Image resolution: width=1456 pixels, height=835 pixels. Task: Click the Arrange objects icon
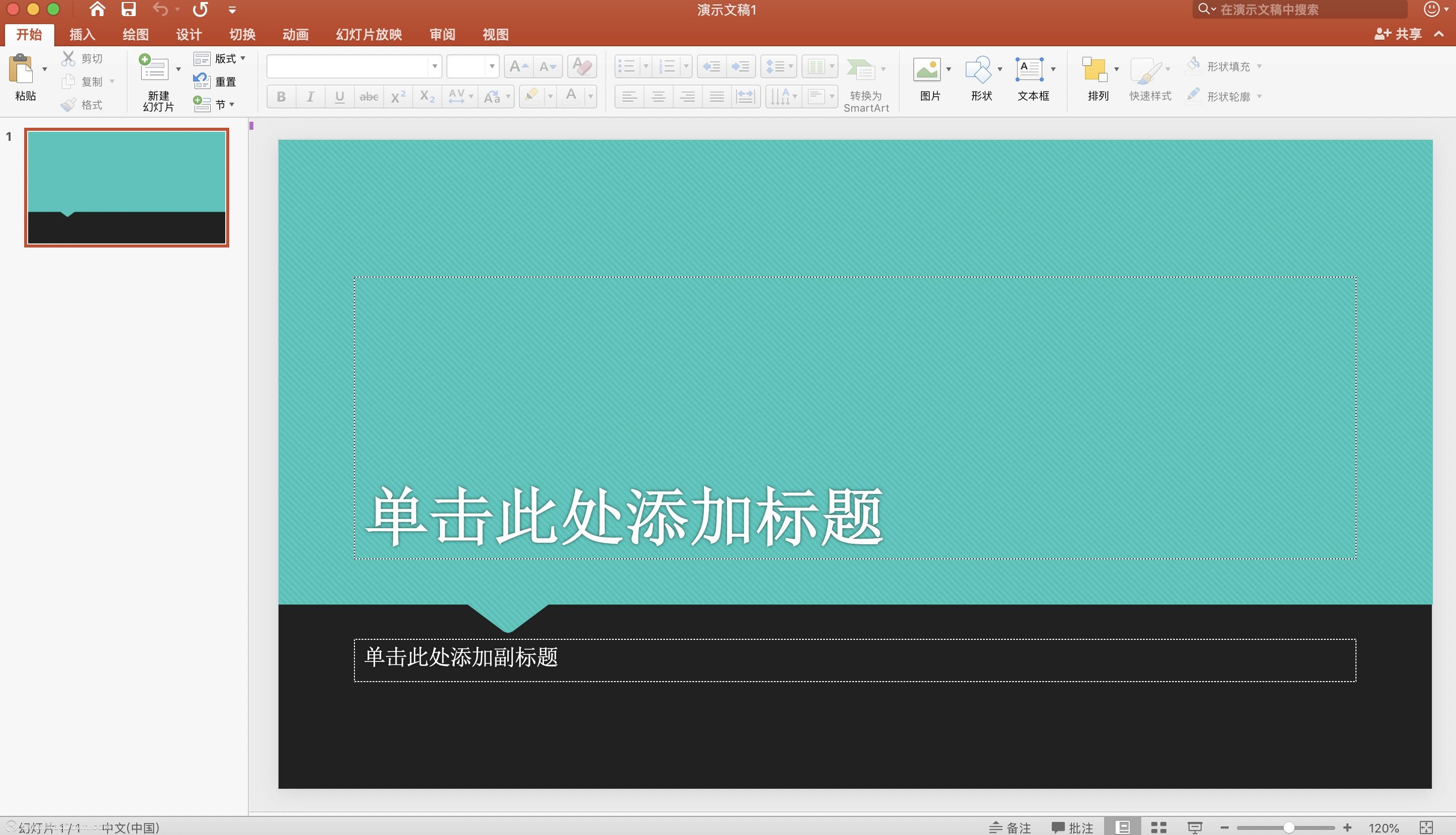coord(1095,69)
